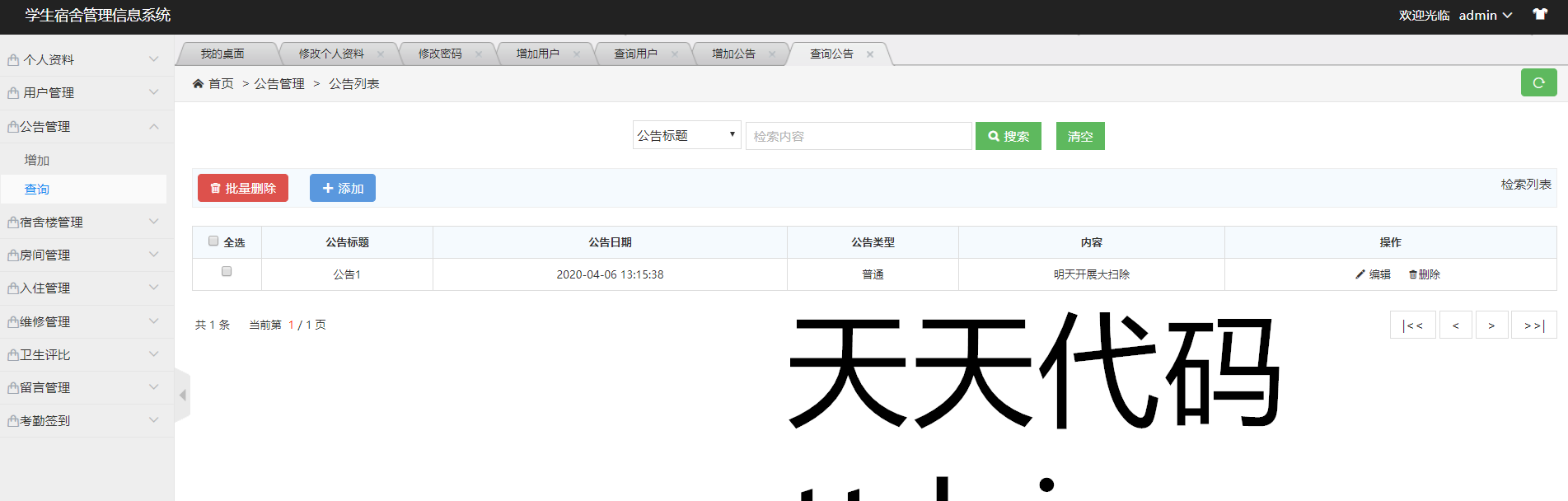
Task: Click the 检索内容 search input field
Action: 858,136
